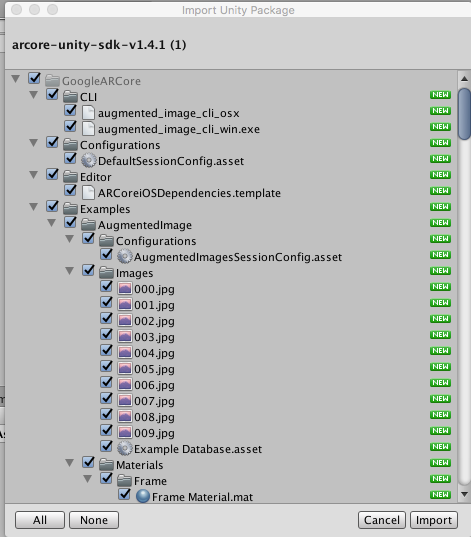The image size is (471, 537).
Task: Click the None button to deselect everything
Action: [x=94, y=520]
